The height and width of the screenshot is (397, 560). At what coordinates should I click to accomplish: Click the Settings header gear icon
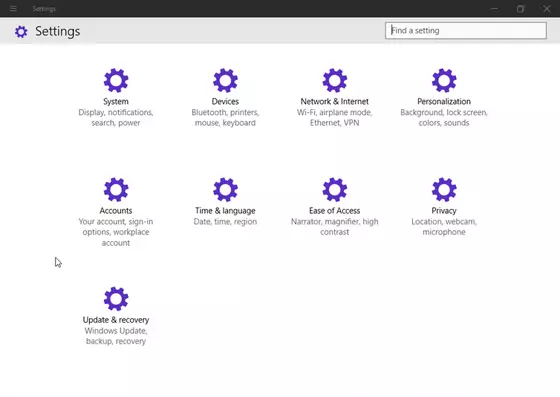pyautogui.click(x=21, y=31)
